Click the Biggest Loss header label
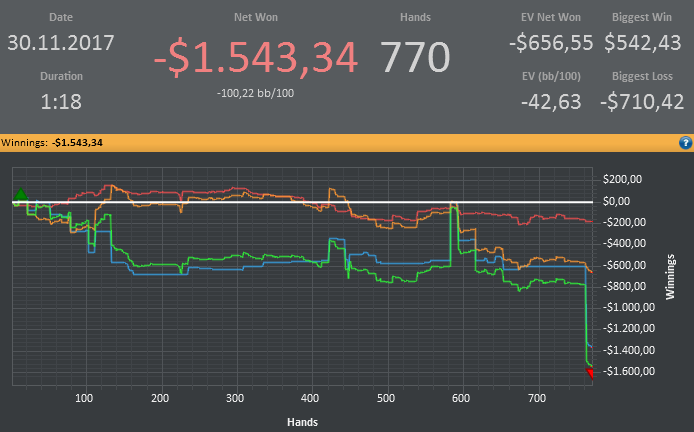This screenshot has height=432, width=694. coord(642,76)
